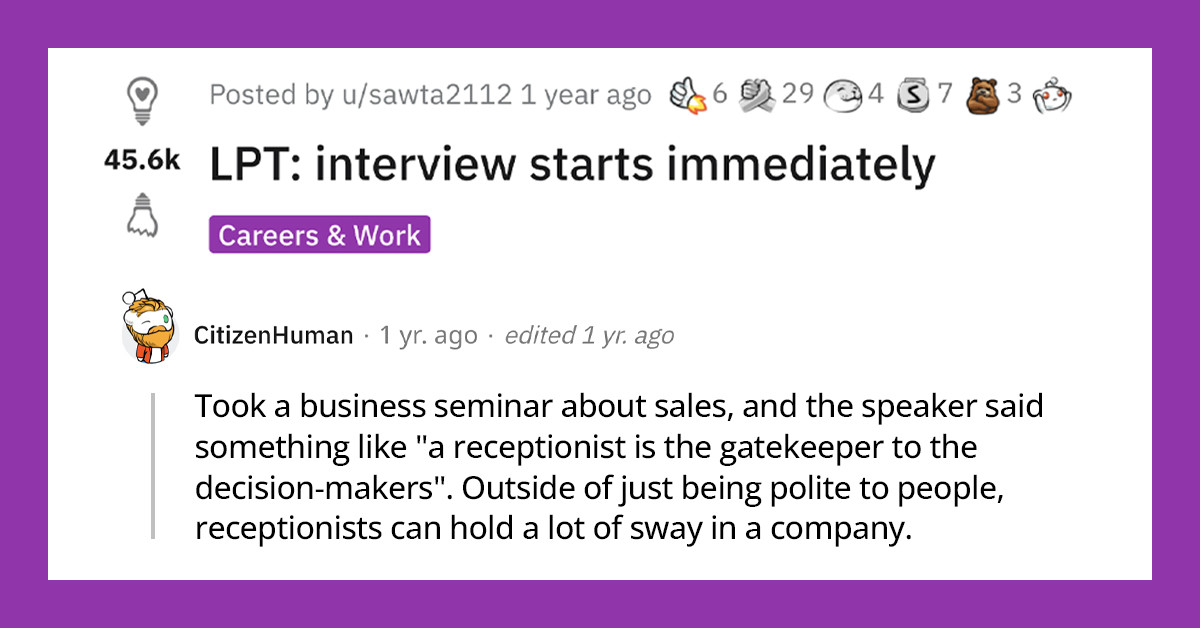This screenshot has height=628, width=1200.
Task: Open CitizenHuman's profile
Action: [273, 335]
